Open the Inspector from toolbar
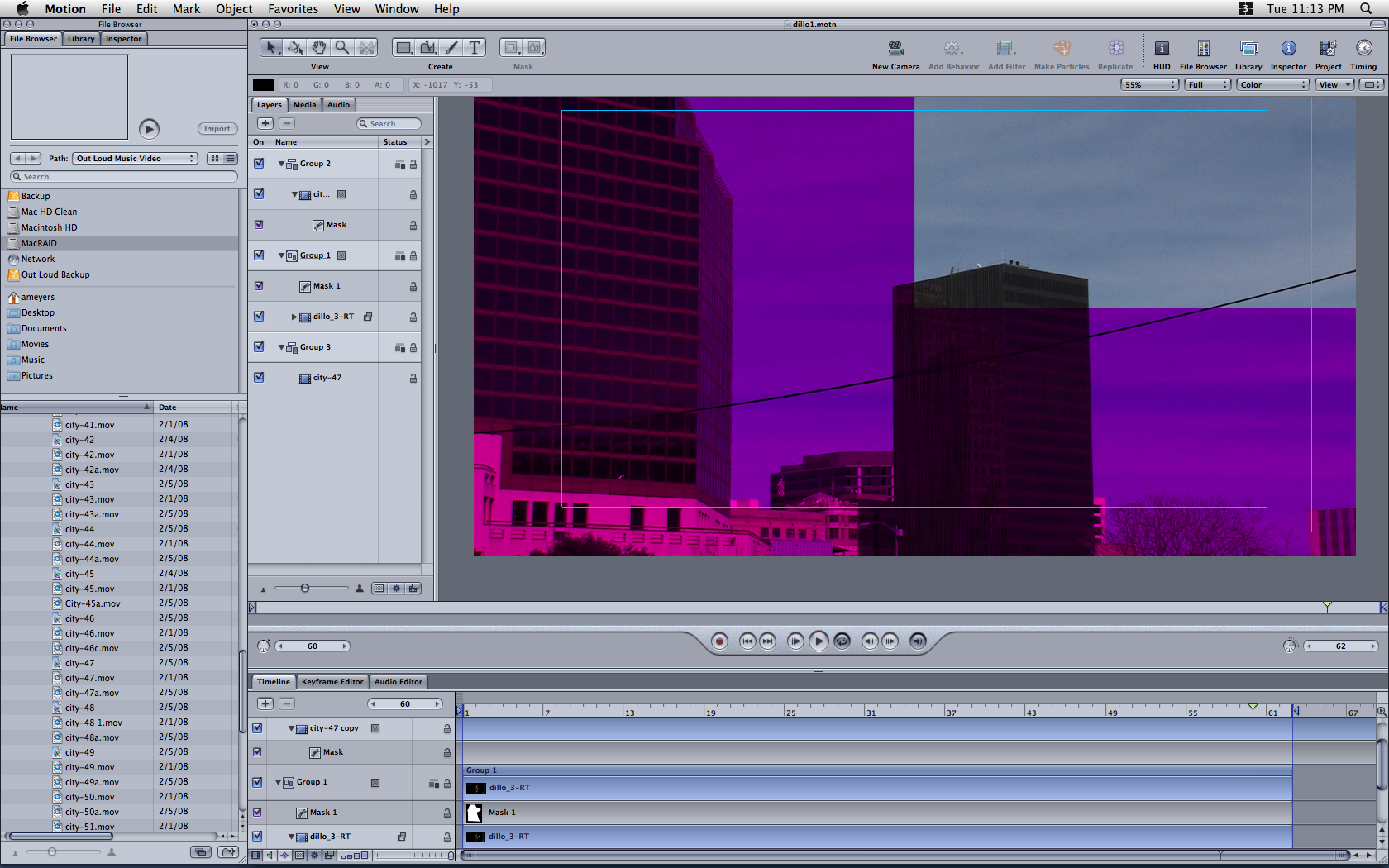 1287,49
